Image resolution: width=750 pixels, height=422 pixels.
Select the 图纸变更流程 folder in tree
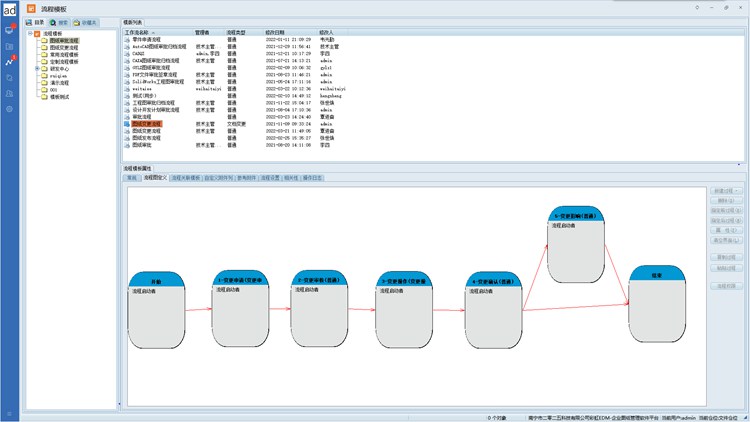[64, 47]
